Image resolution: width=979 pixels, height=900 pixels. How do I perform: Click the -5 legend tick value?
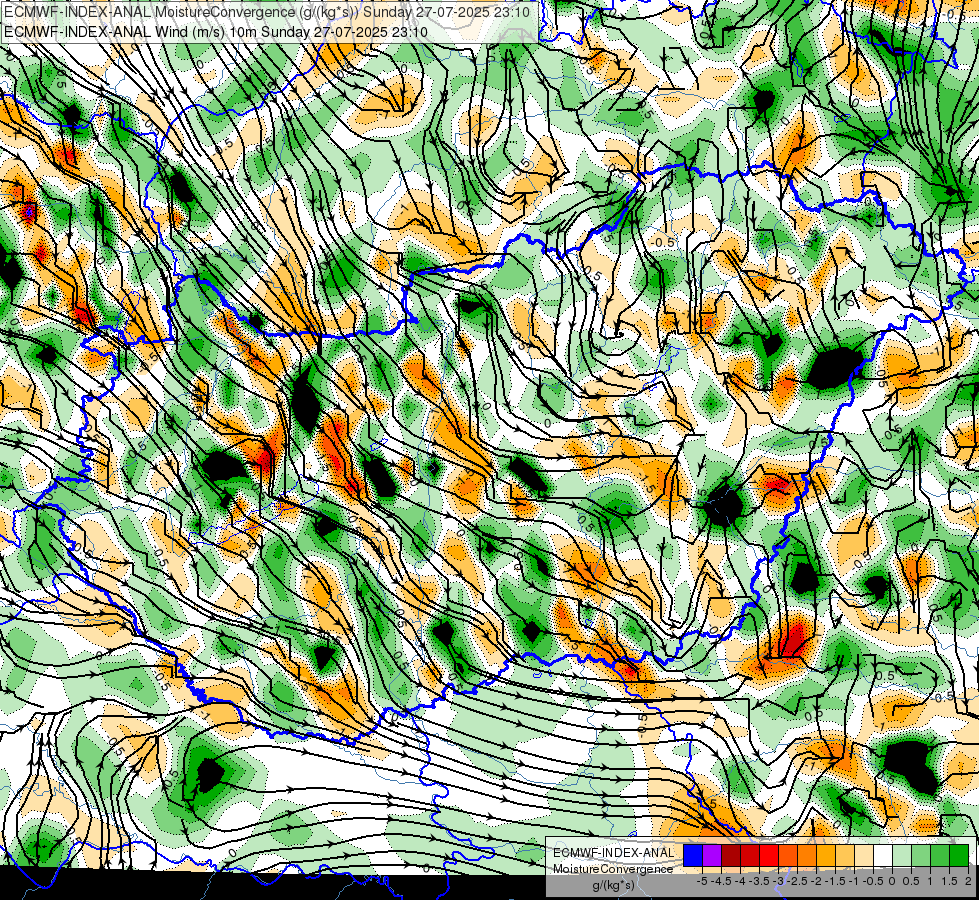coord(702,881)
